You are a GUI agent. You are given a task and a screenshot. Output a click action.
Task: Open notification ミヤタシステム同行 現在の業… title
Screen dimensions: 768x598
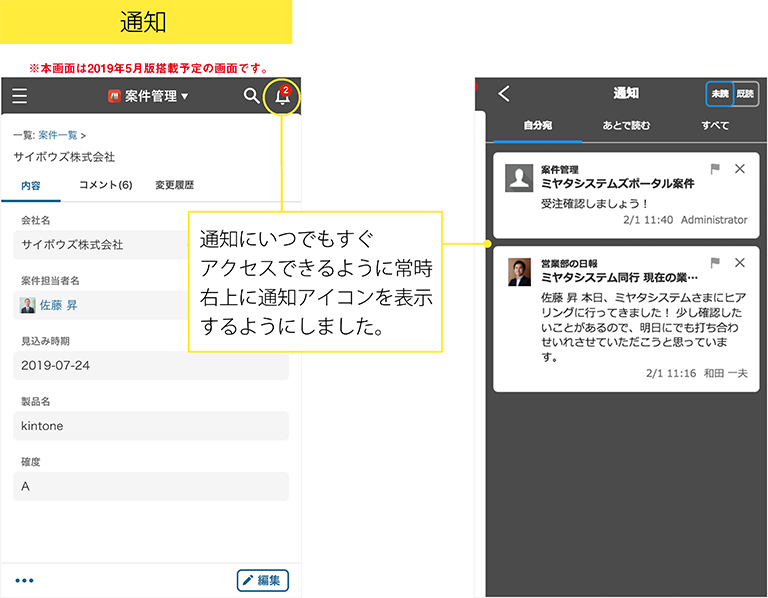pos(620,278)
